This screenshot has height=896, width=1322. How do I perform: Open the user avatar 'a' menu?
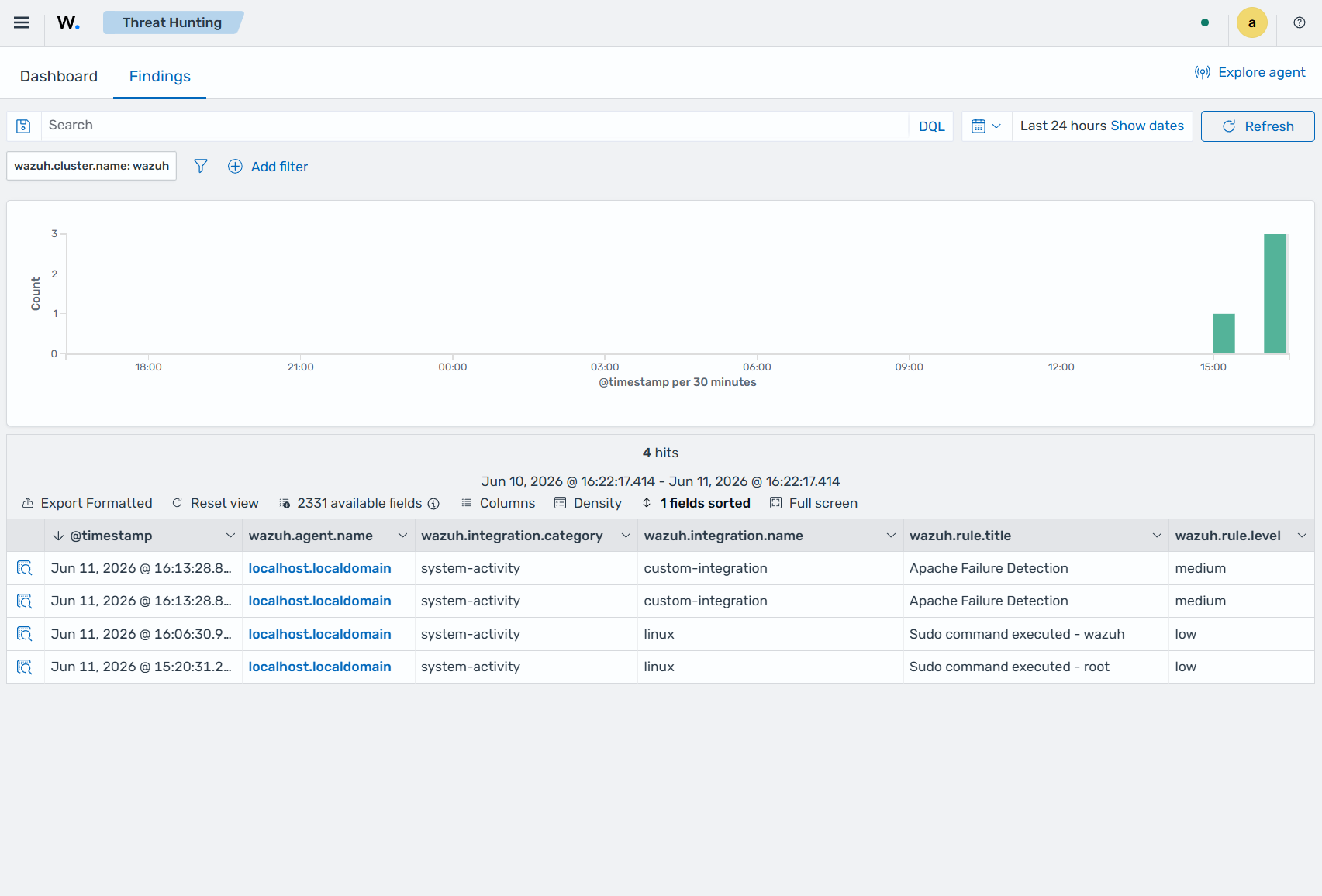click(1251, 22)
